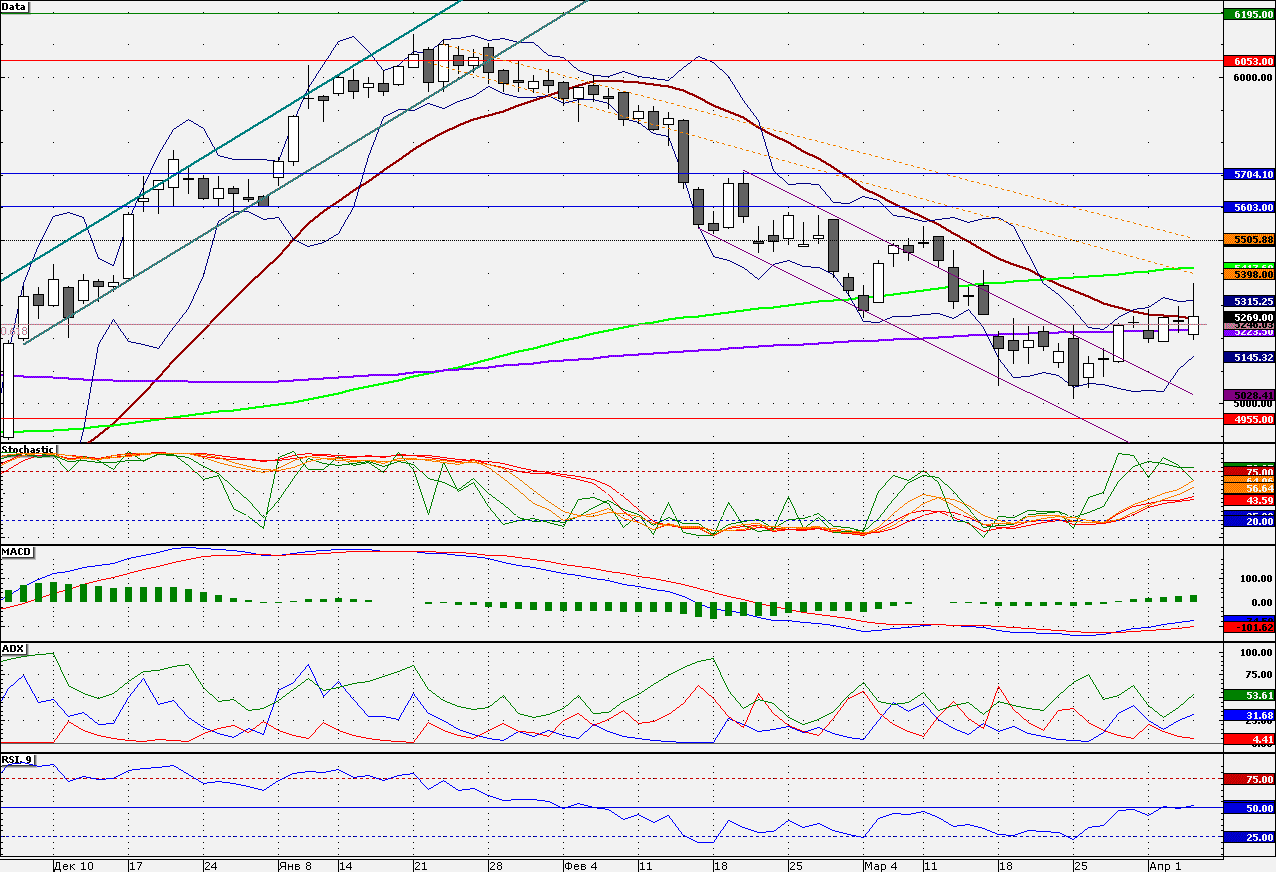Click the Stochastic 75.00 level label

pos(1248,472)
